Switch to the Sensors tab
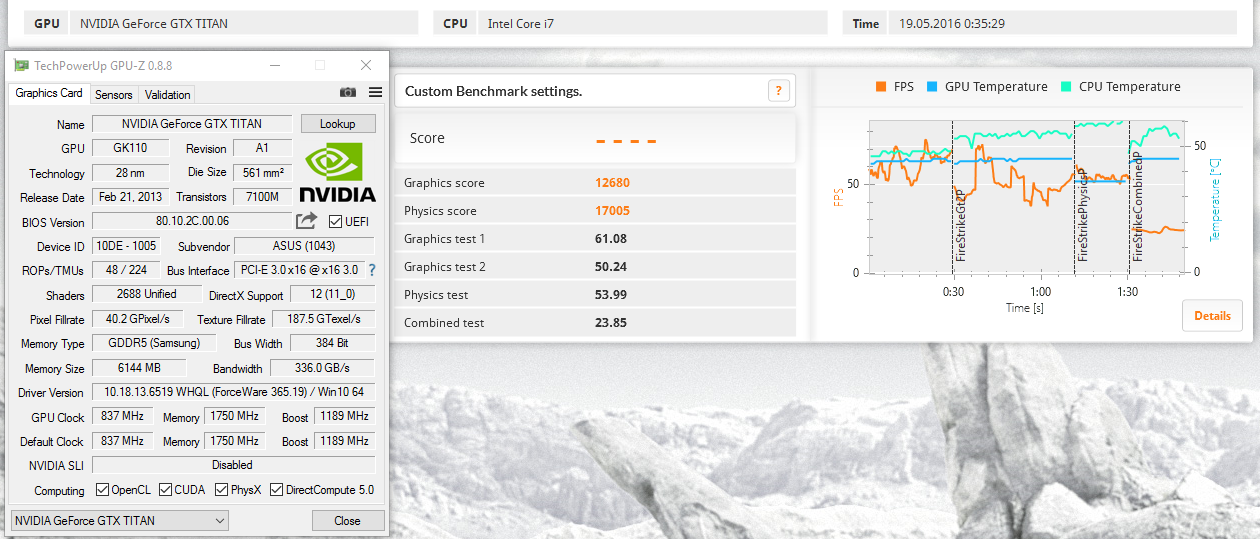1260x539 pixels. (x=113, y=95)
